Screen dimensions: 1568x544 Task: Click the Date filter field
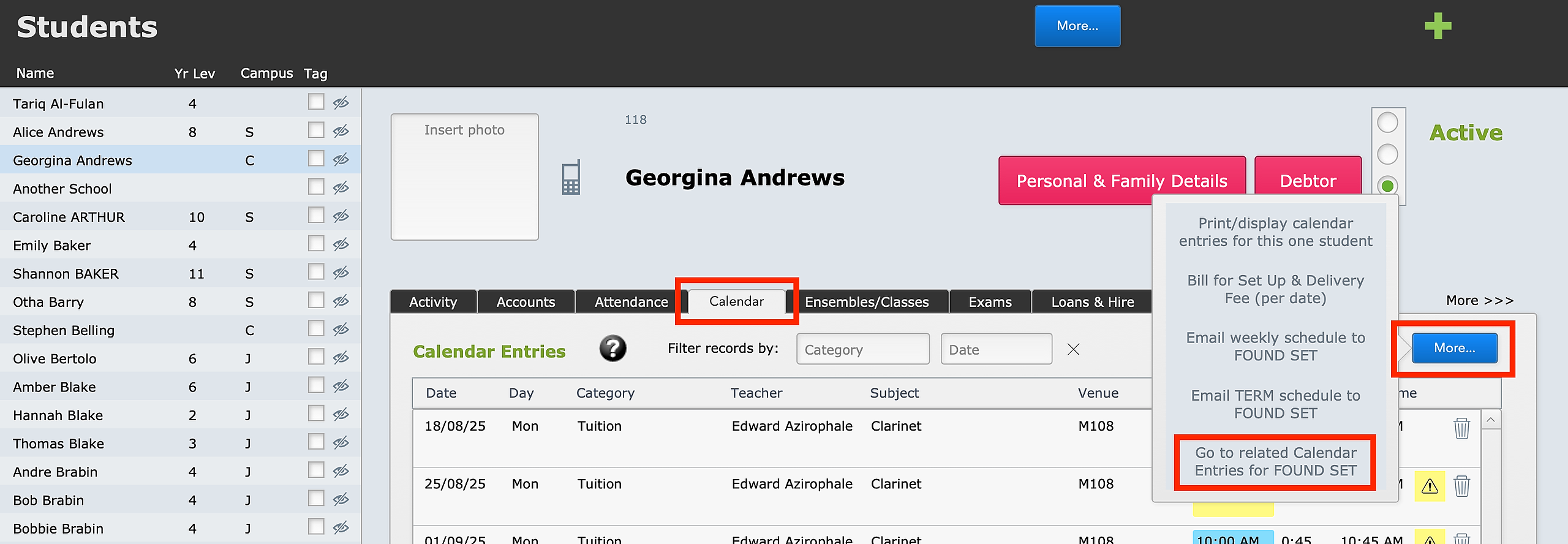997,349
